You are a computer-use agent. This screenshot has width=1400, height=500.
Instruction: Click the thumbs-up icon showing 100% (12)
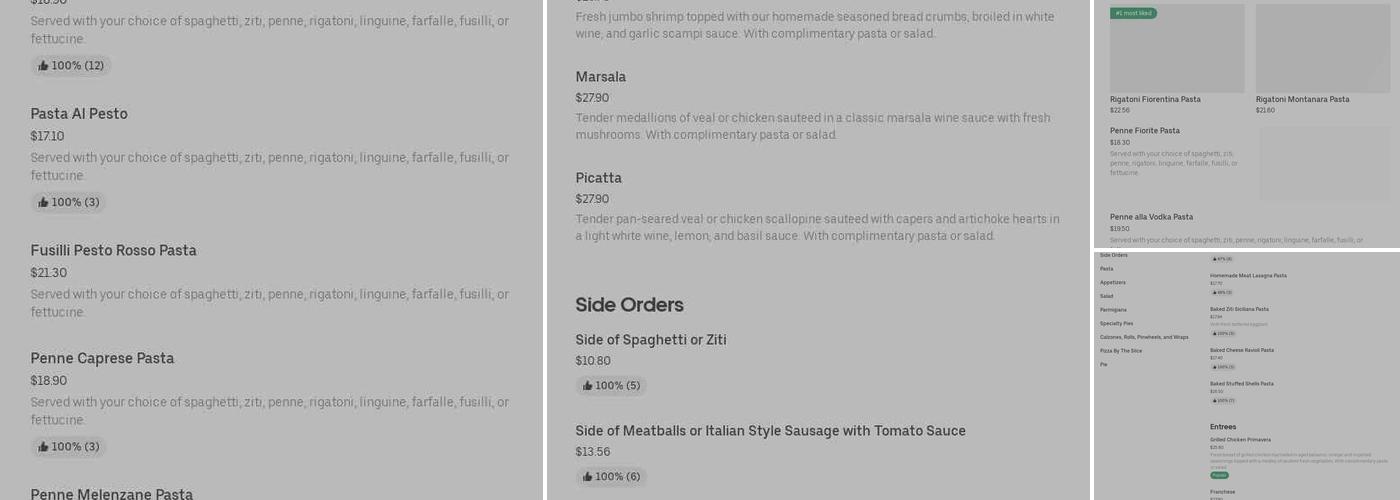coord(44,66)
